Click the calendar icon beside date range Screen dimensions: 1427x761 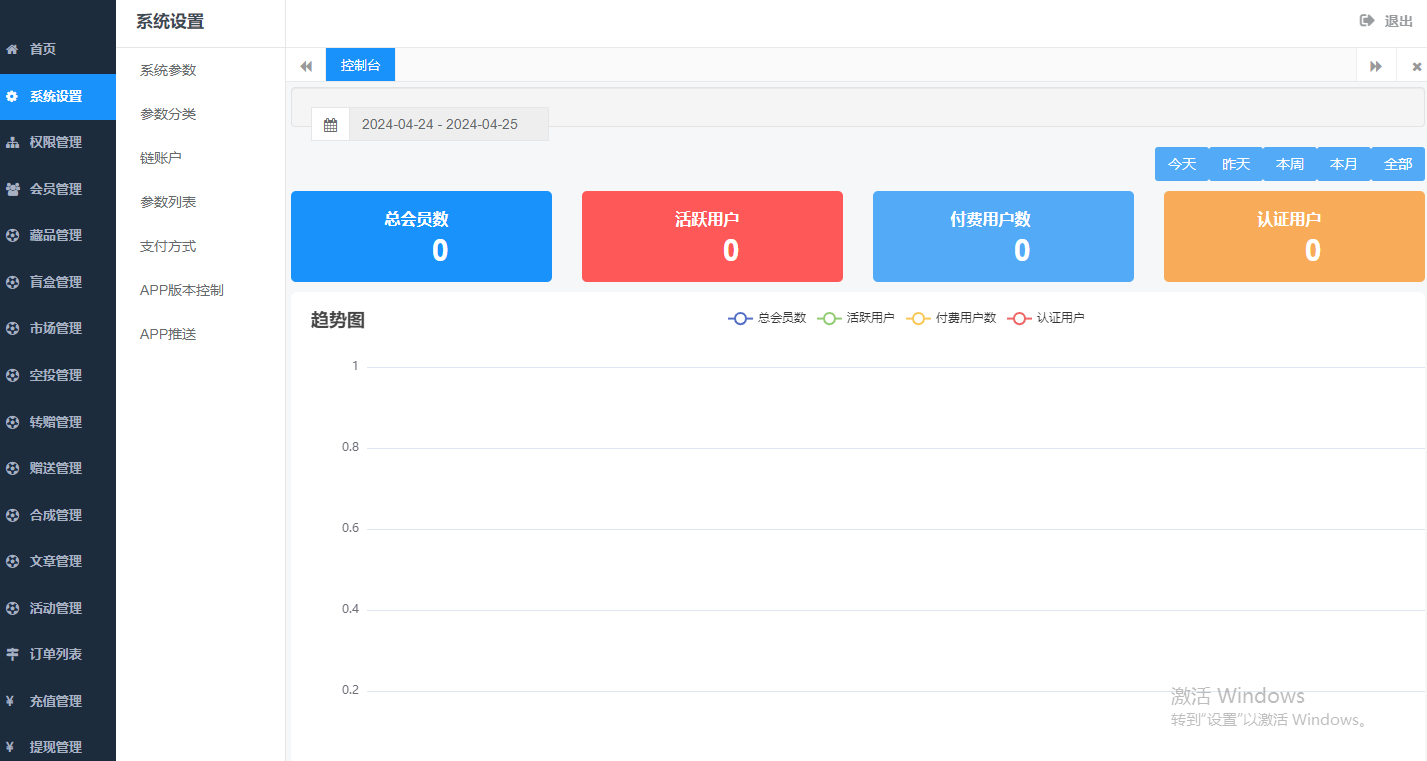coord(330,125)
